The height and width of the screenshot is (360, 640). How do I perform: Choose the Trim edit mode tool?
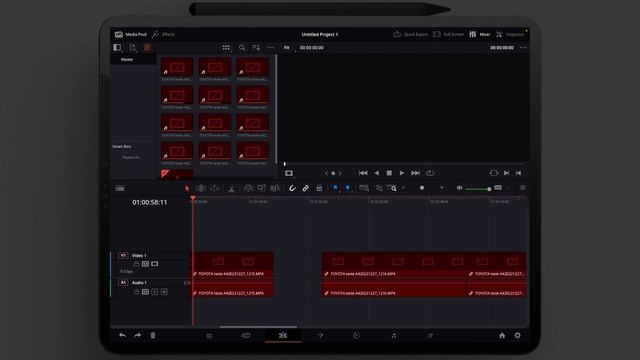point(201,188)
